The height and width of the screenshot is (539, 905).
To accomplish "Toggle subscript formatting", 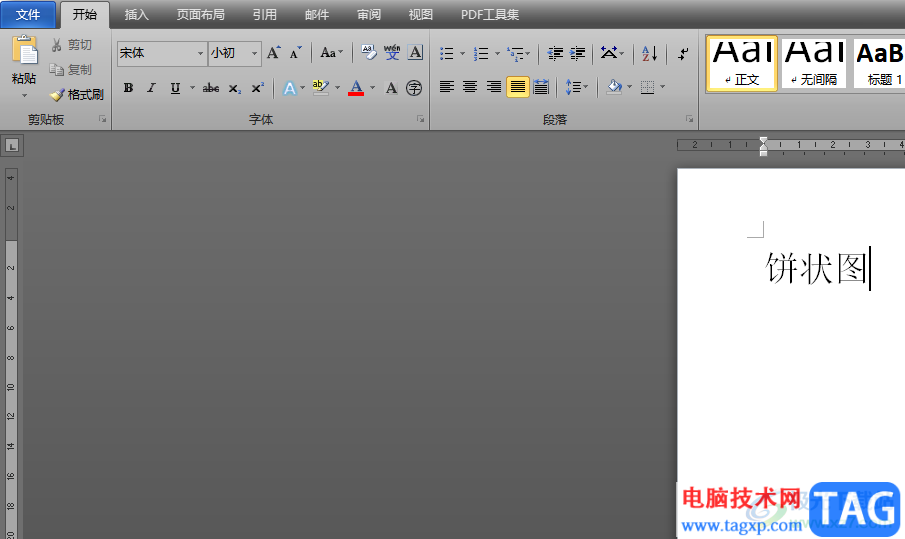I will coord(235,88).
